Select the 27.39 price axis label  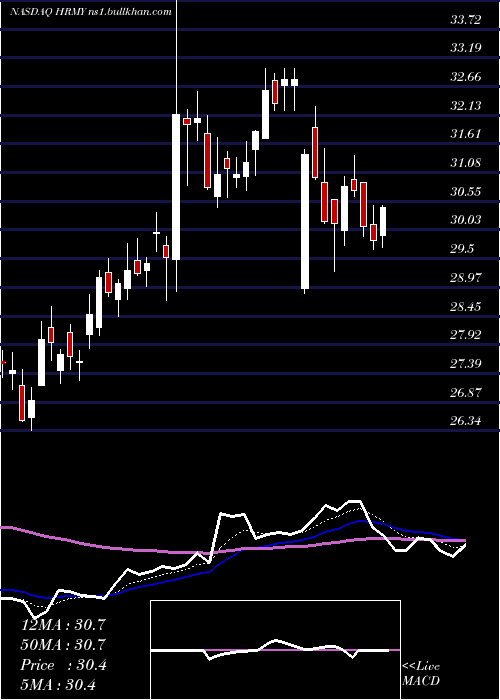point(466,364)
